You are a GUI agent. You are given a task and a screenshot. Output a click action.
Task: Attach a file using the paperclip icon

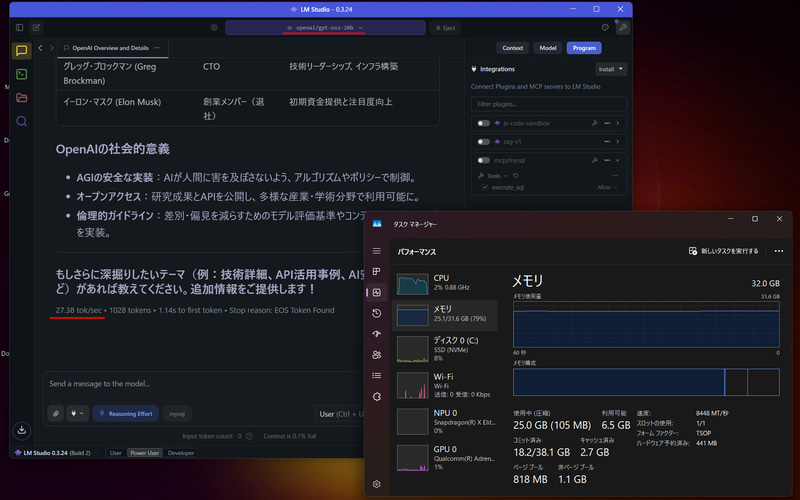[56, 413]
